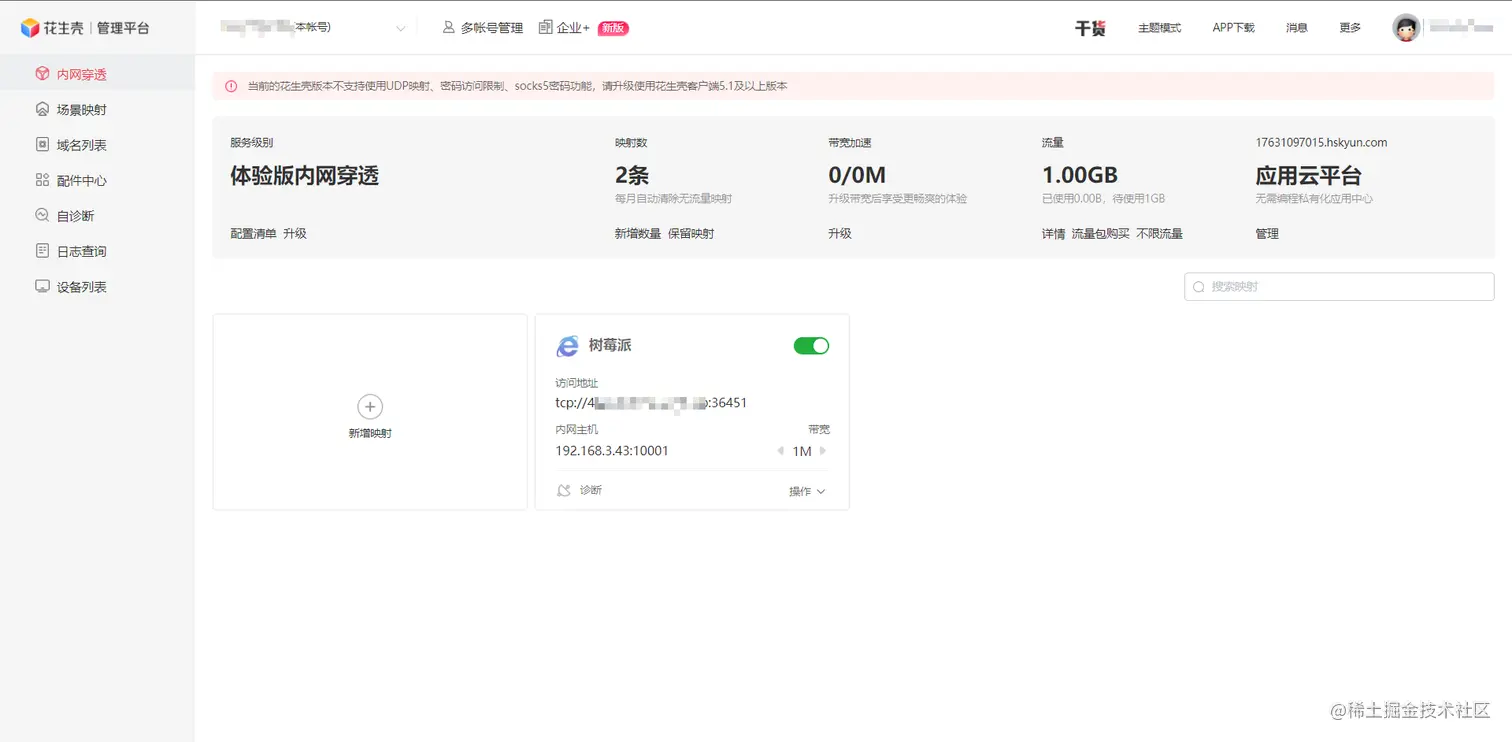Open the 更多 top menu

coord(1350,28)
